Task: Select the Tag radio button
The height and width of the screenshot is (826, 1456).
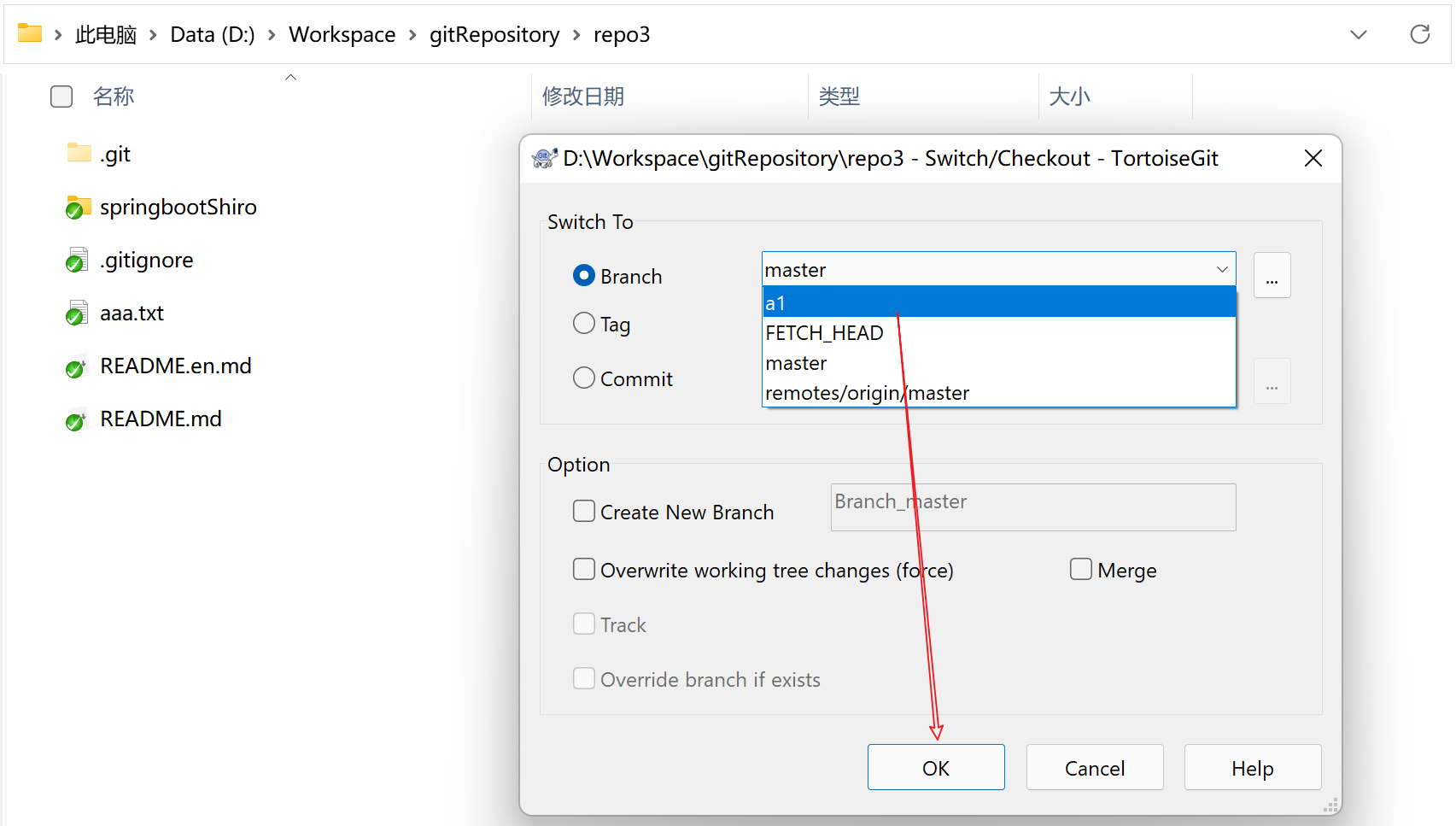Action: pyautogui.click(x=584, y=324)
